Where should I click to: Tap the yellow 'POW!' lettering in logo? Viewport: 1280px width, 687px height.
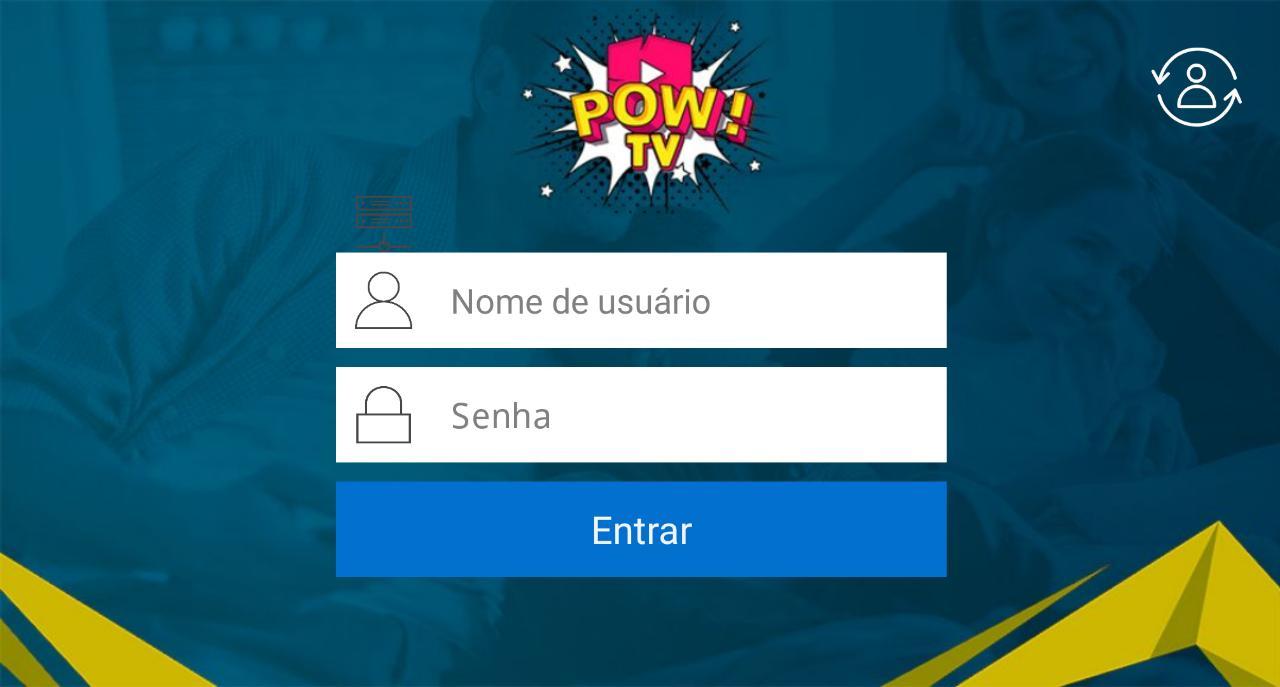point(660,113)
